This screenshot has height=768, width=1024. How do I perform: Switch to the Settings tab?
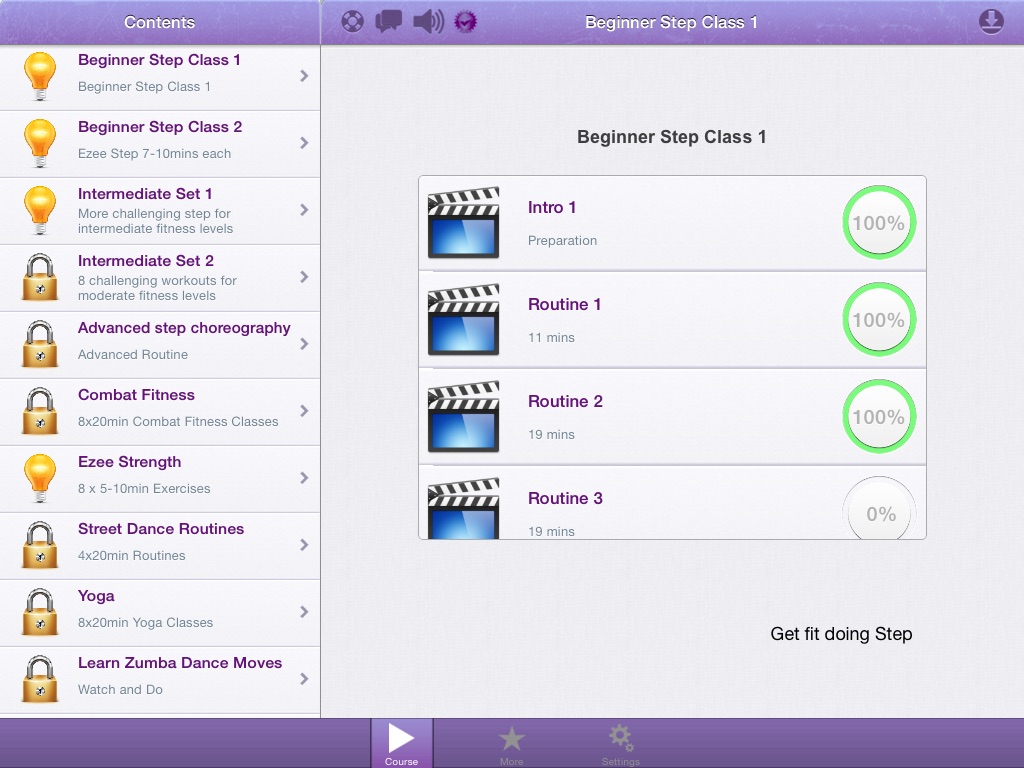point(620,745)
